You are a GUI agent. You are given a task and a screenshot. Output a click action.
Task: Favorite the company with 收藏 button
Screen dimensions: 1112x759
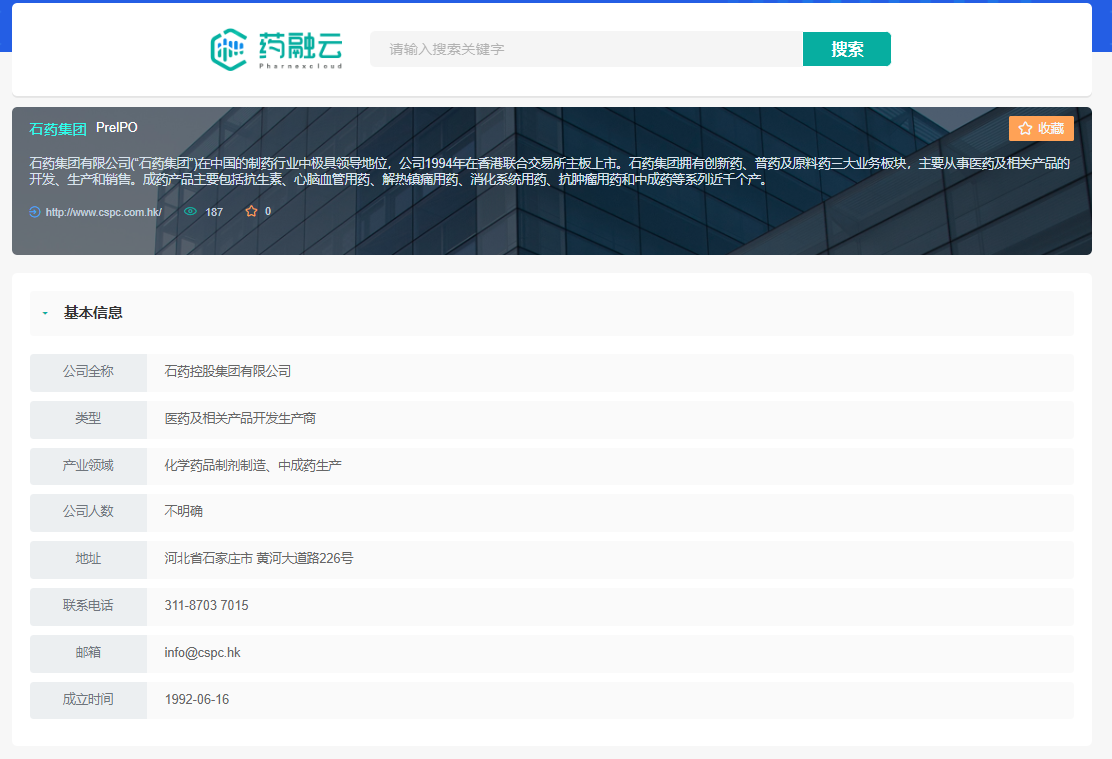point(1041,129)
